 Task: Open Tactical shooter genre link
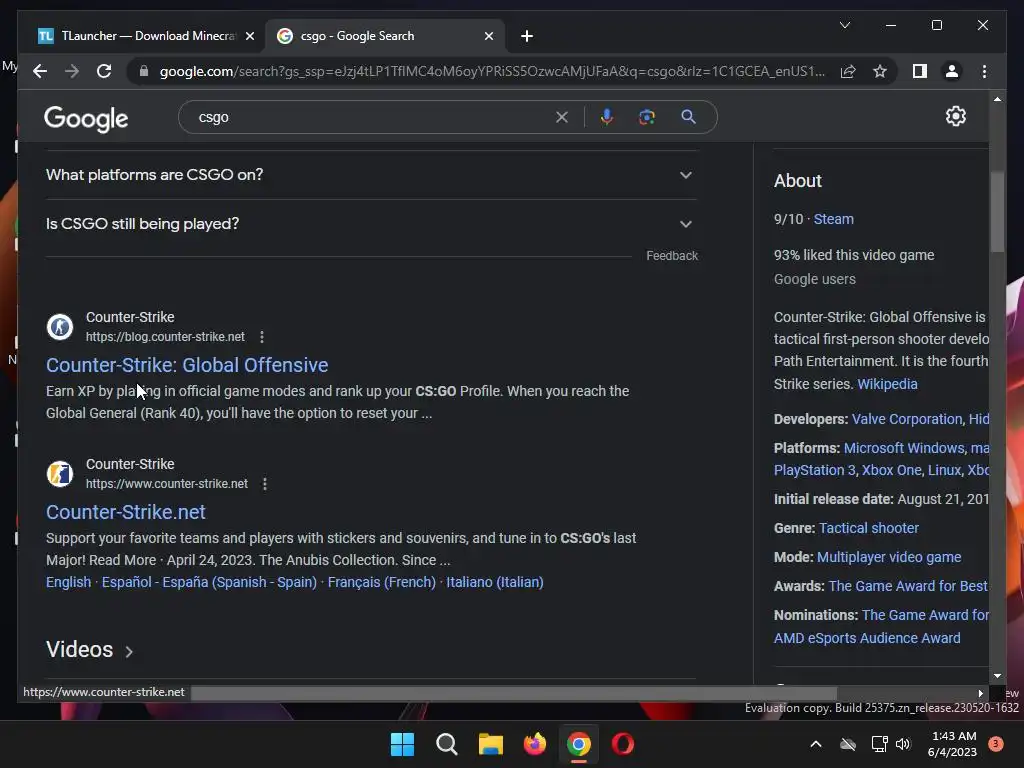pyautogui.click(x=869, y=528)
